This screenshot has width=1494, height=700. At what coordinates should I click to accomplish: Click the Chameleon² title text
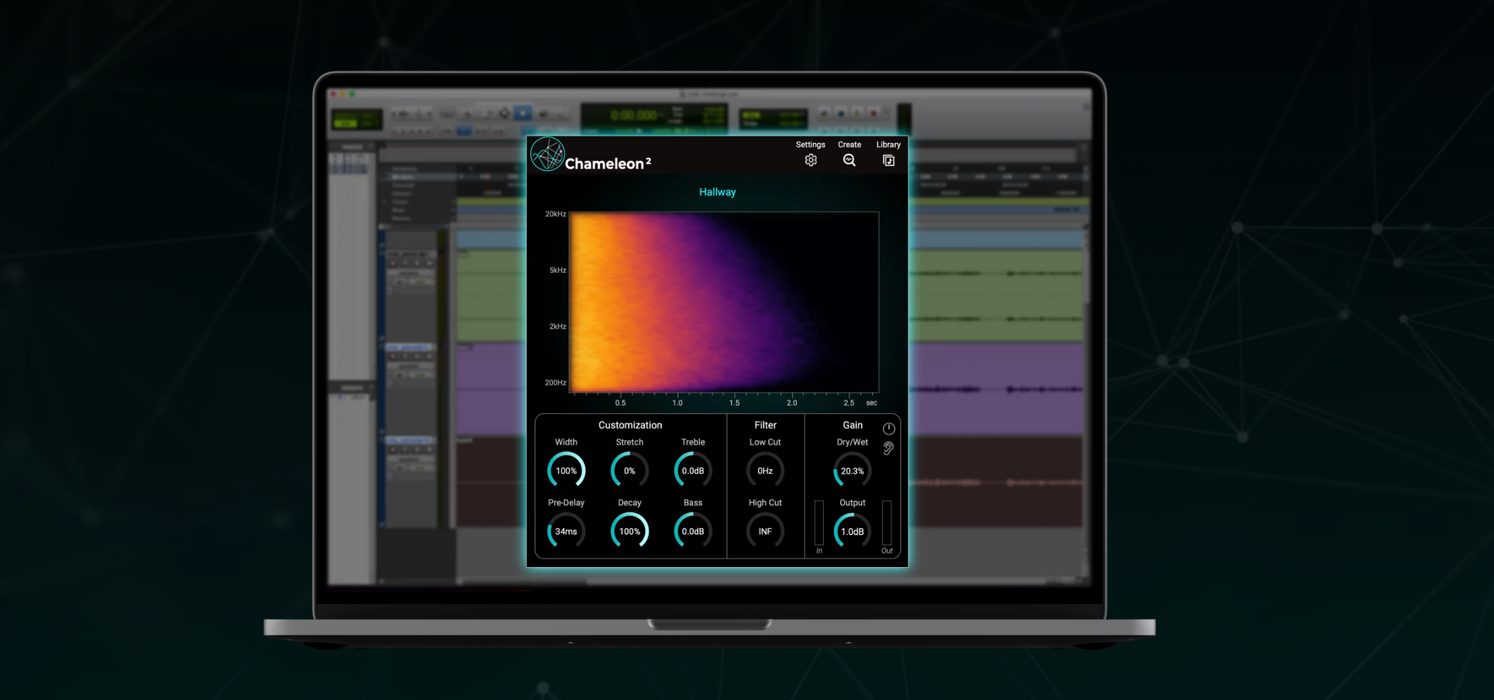click(608, 163)
